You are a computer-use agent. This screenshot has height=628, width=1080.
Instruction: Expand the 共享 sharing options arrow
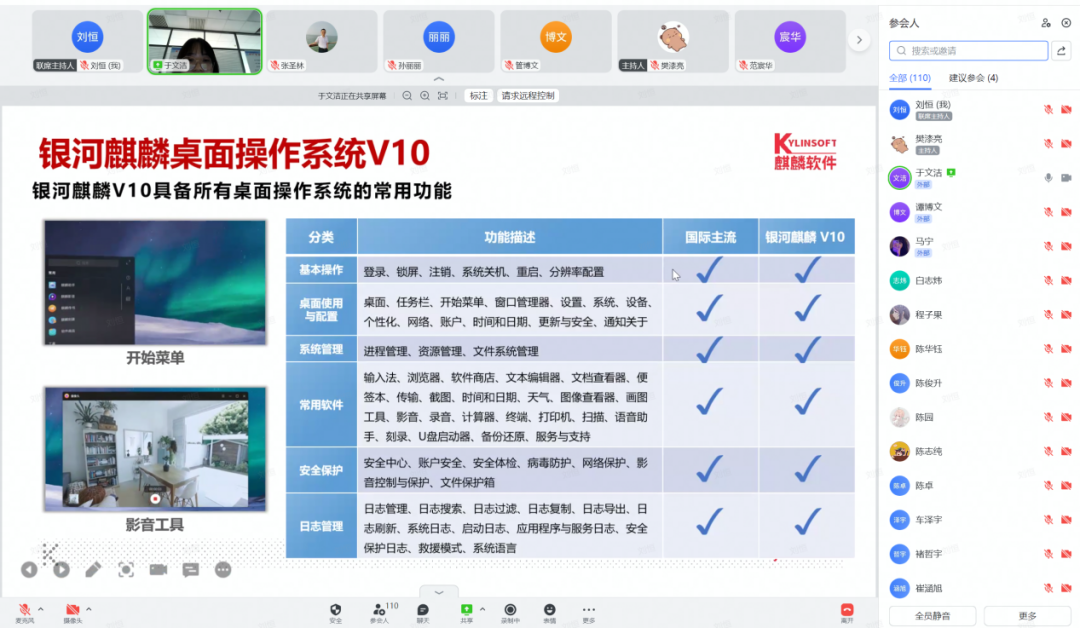[x=481, y=609]
